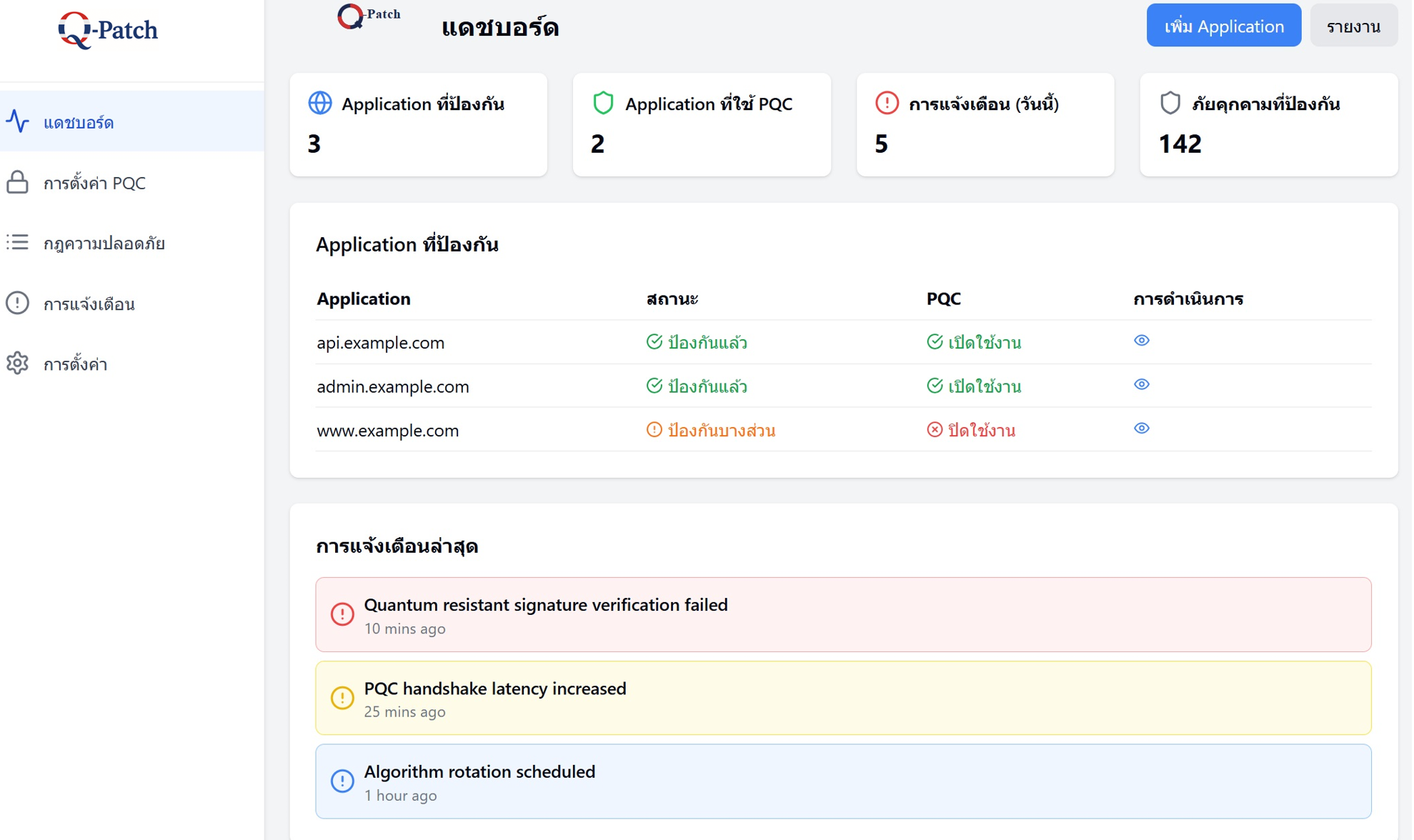Click the gear icon in sidebar
Image resolution: width=1414 pixels, height=840 pixels.
tap(17, 364)
